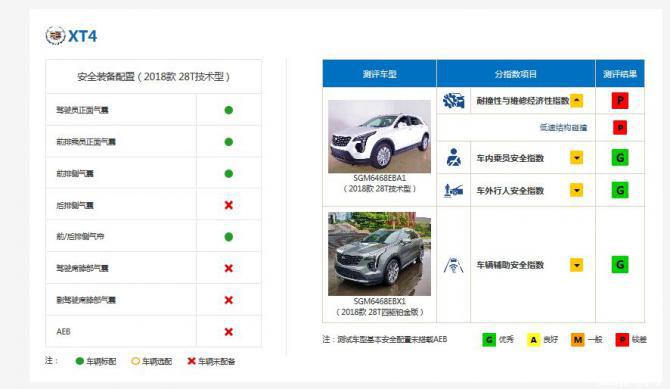
Task: Click the XT4 model title
Action: (82, 36)
